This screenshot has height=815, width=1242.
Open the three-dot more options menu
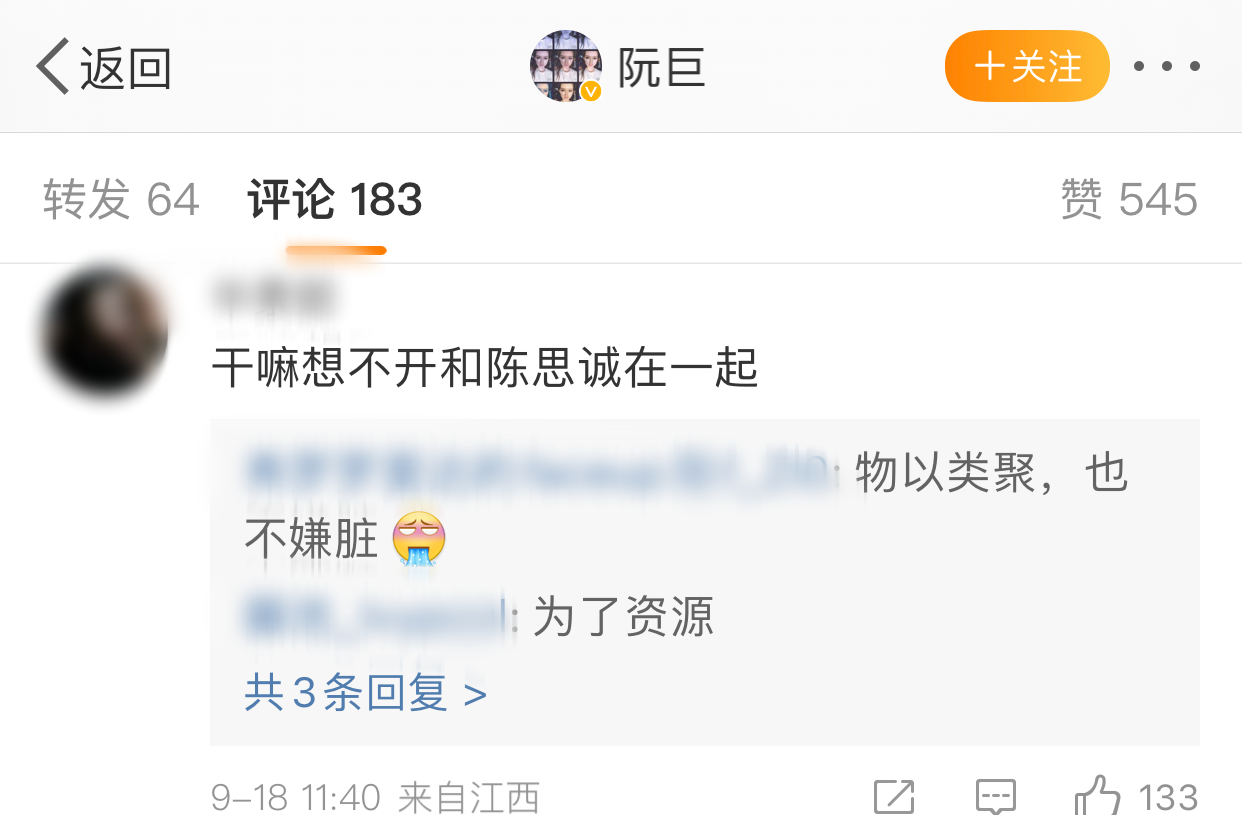click(x=1166, y=67)
